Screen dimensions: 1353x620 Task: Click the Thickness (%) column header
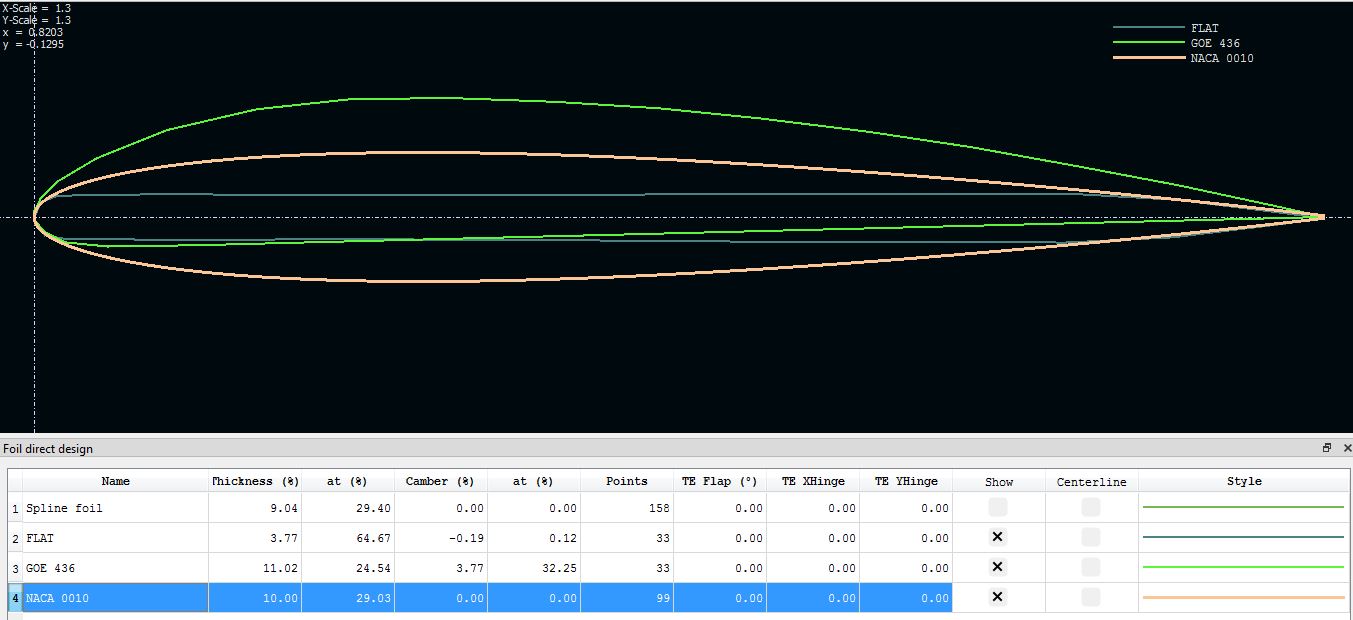pos(255,481)
